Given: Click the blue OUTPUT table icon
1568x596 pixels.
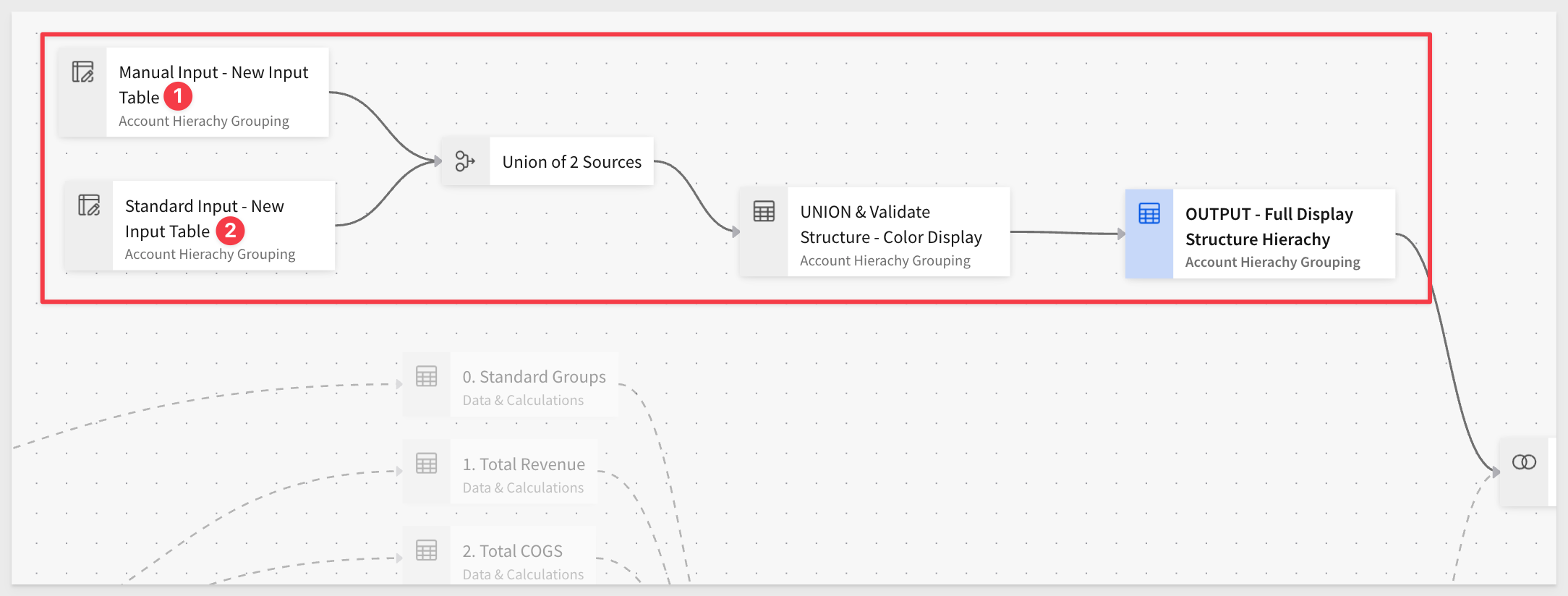Looking at the screenshot, I should click(1149, 214).
